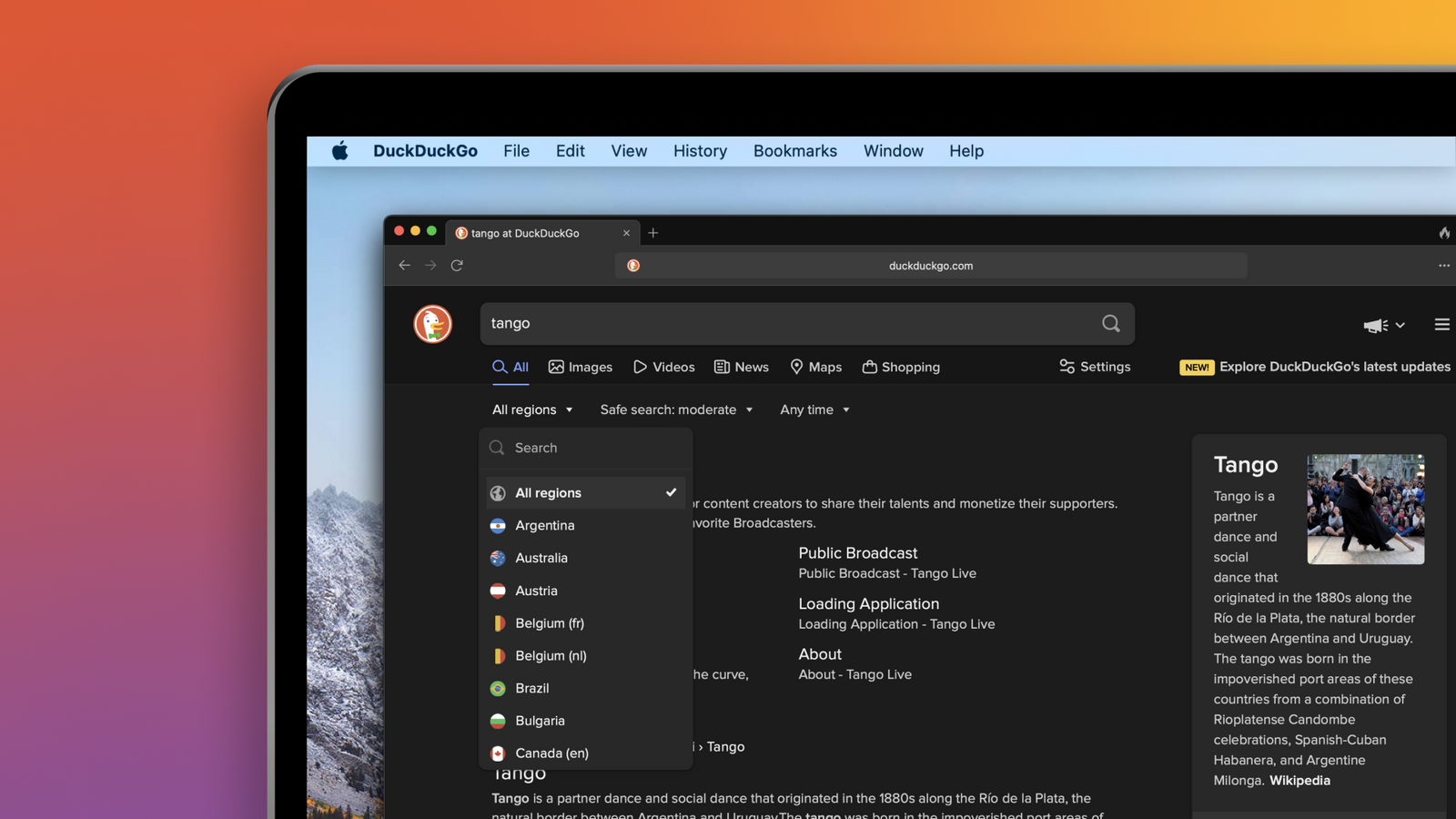Open Shopping search results
The width and height of the screenshot is (1456, 819).
[x=901, y=367]
